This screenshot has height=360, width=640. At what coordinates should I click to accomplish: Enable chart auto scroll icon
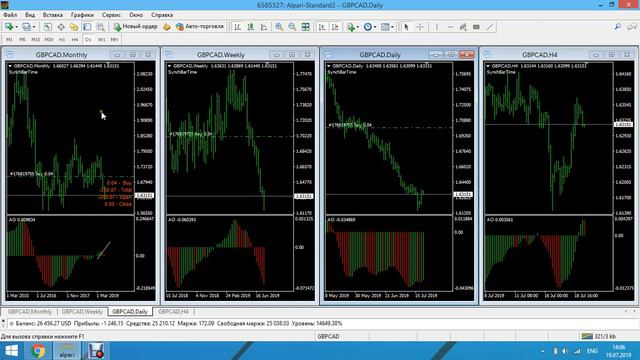point(322,27)
